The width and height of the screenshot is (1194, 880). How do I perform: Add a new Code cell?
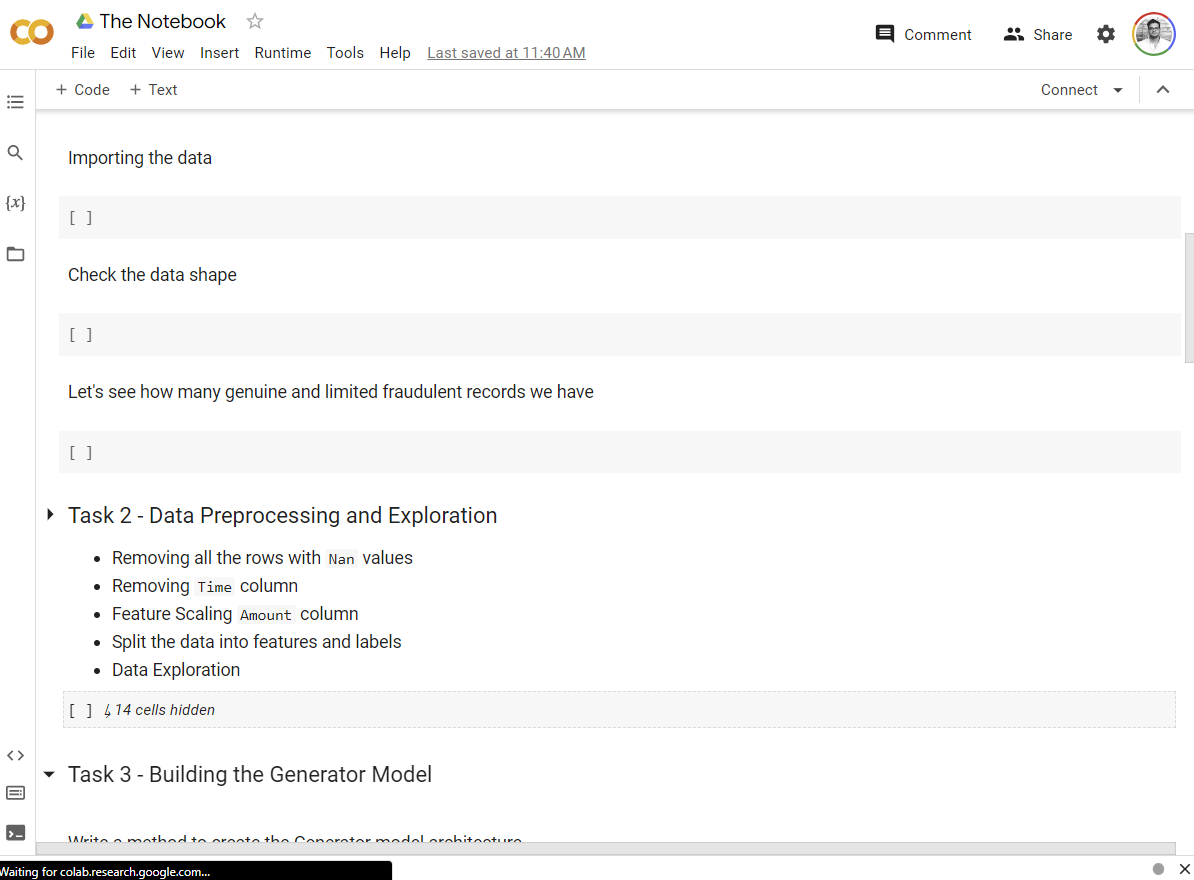click(82, 90)
